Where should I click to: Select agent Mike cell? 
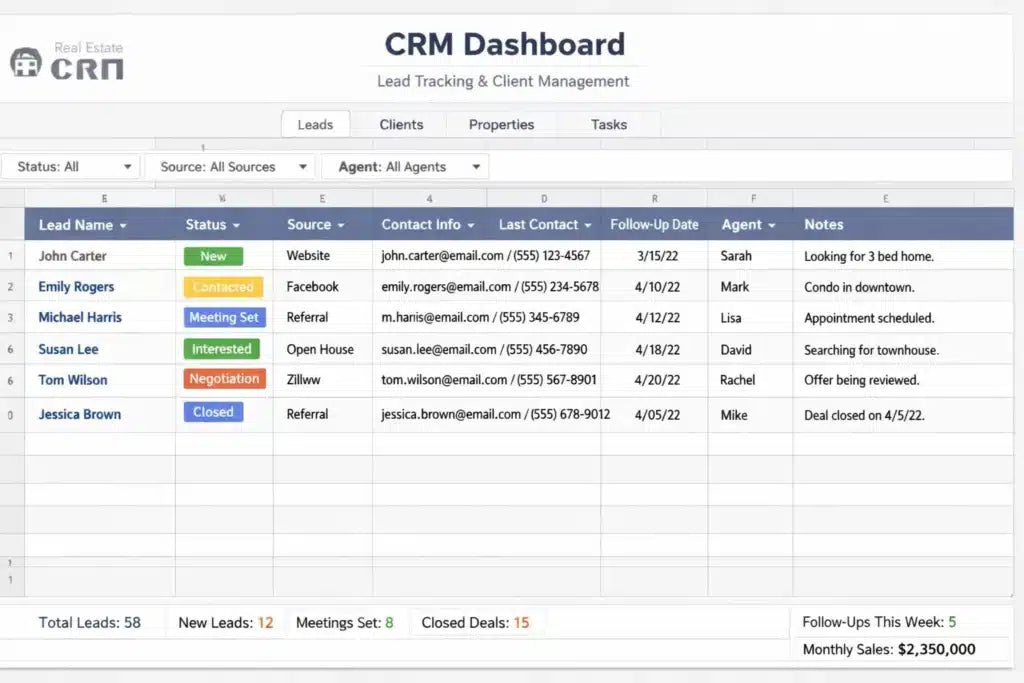pyautogui.click(x=734, y=415)
